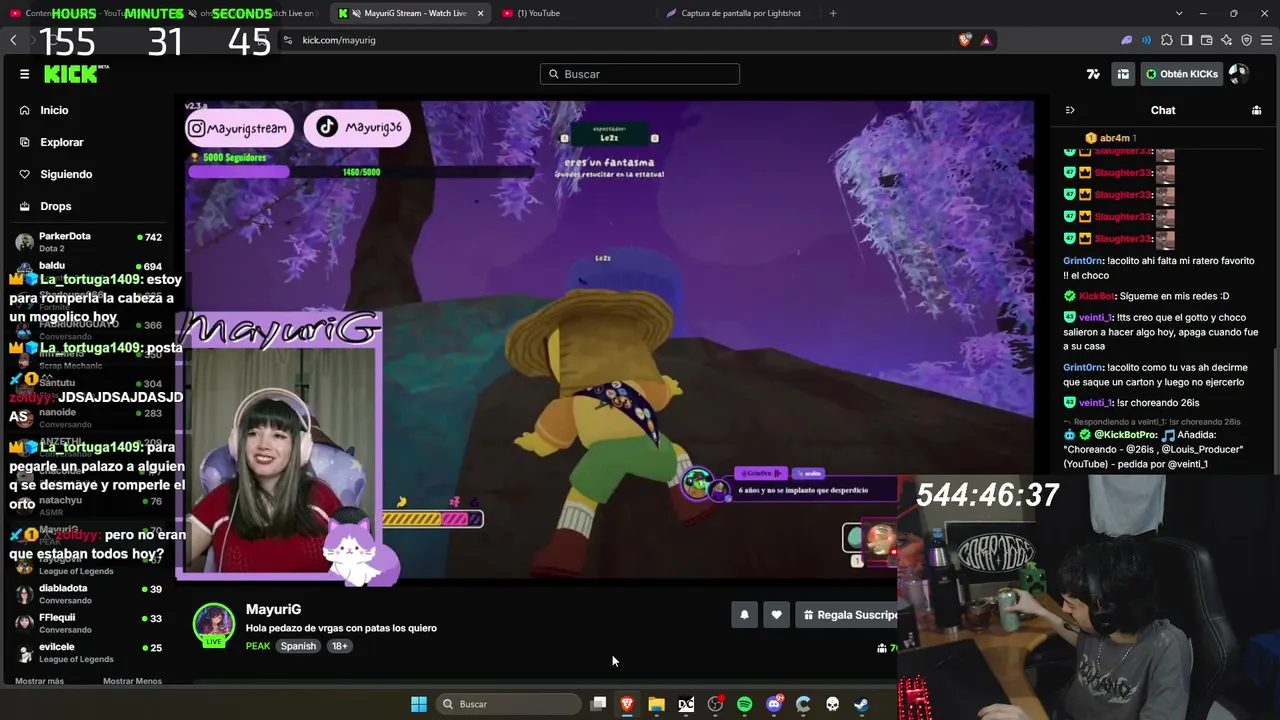Click Mostrar Menos under followed channels
The image size is (1280, 720).
pos(132,681)
